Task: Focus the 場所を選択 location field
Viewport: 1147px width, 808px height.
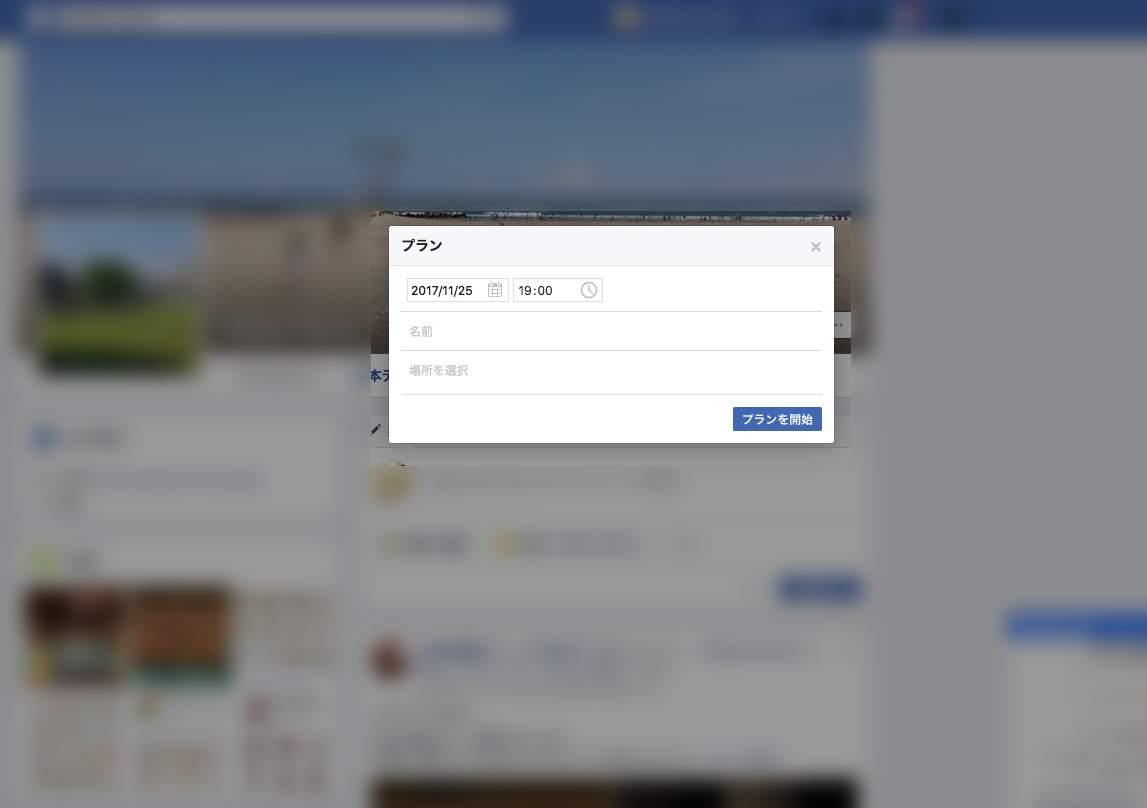Action: [612, 371]
